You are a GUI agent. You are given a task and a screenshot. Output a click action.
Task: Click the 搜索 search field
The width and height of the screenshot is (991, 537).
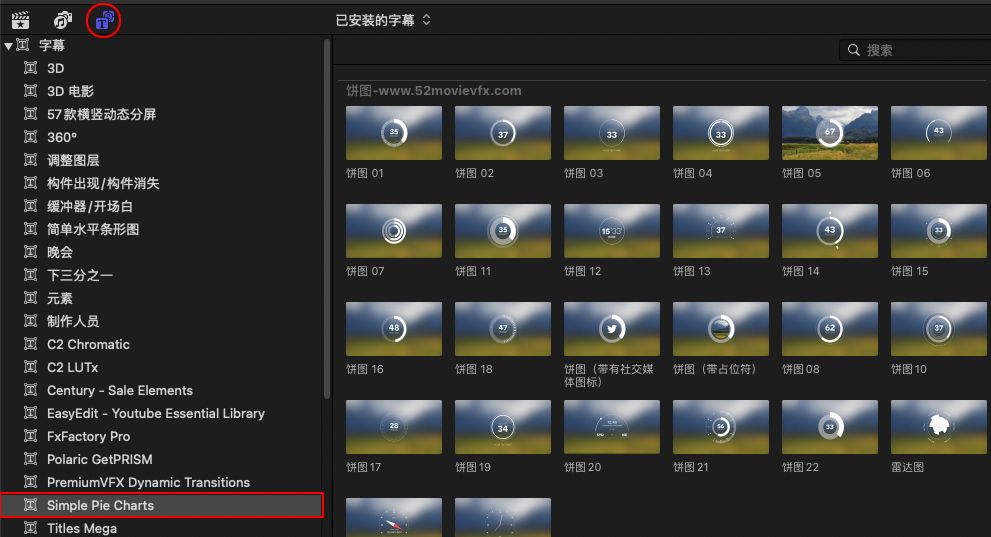pos(915,50)
